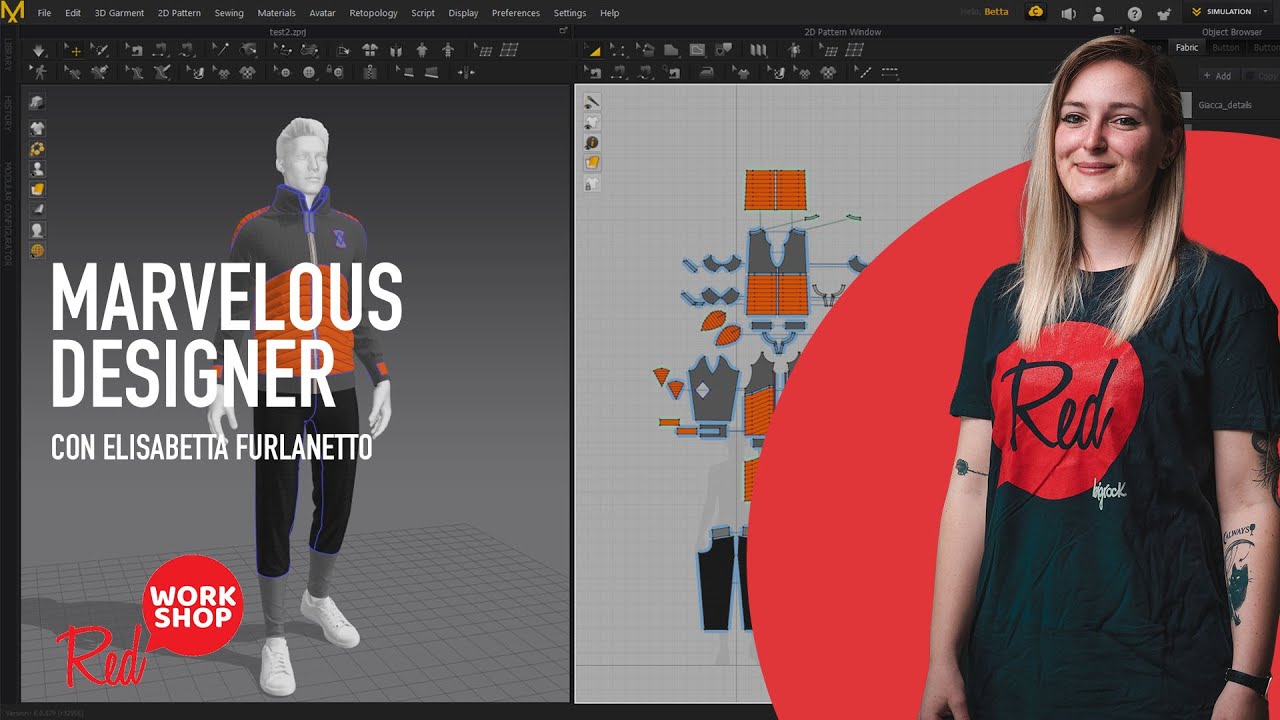The width and height of the screenshot is (1280, 720).
Task: Select the Giacca_details fabric entry
Action: 1225,105
